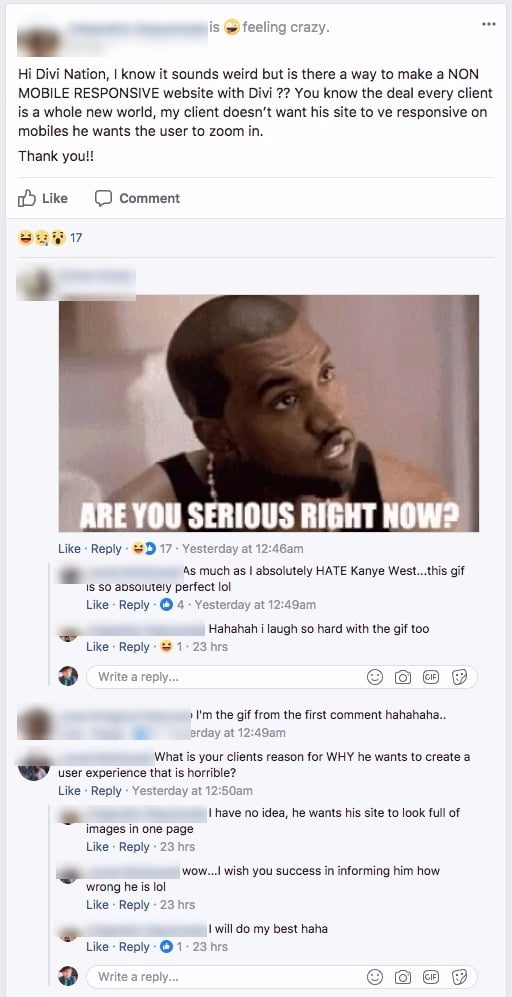
Task: Add a GIF in the bottom reply box
Action: tap(431, 977)
